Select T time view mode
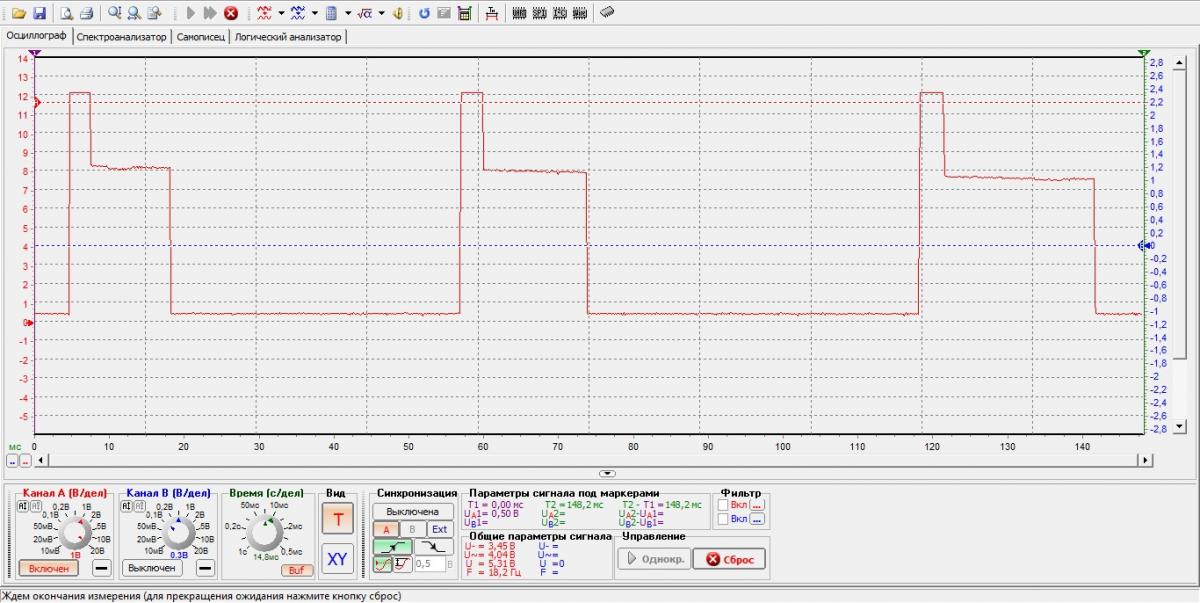 tap(337, 519)
